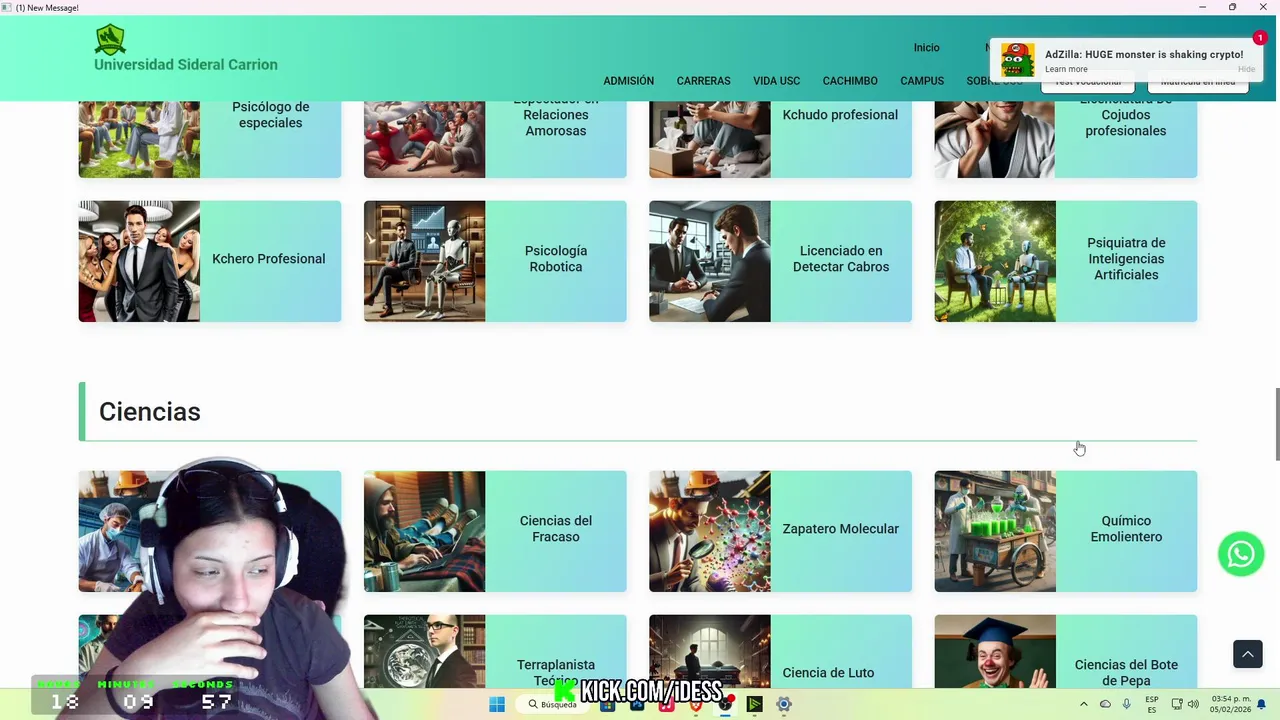Open the volume speaker tray icon
The width and height of the screenshot is (1280, 720).
1193,704
